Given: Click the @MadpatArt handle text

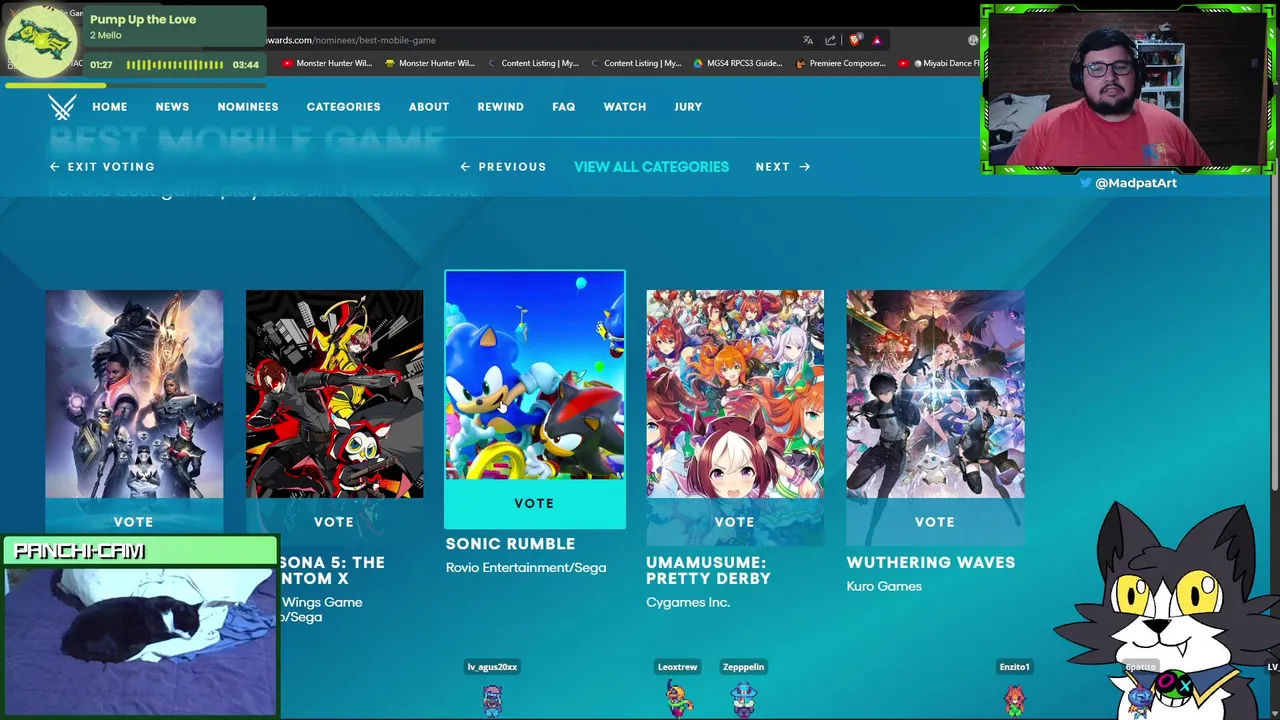Looking at the screenshot, I should [x=1136, y=183].
